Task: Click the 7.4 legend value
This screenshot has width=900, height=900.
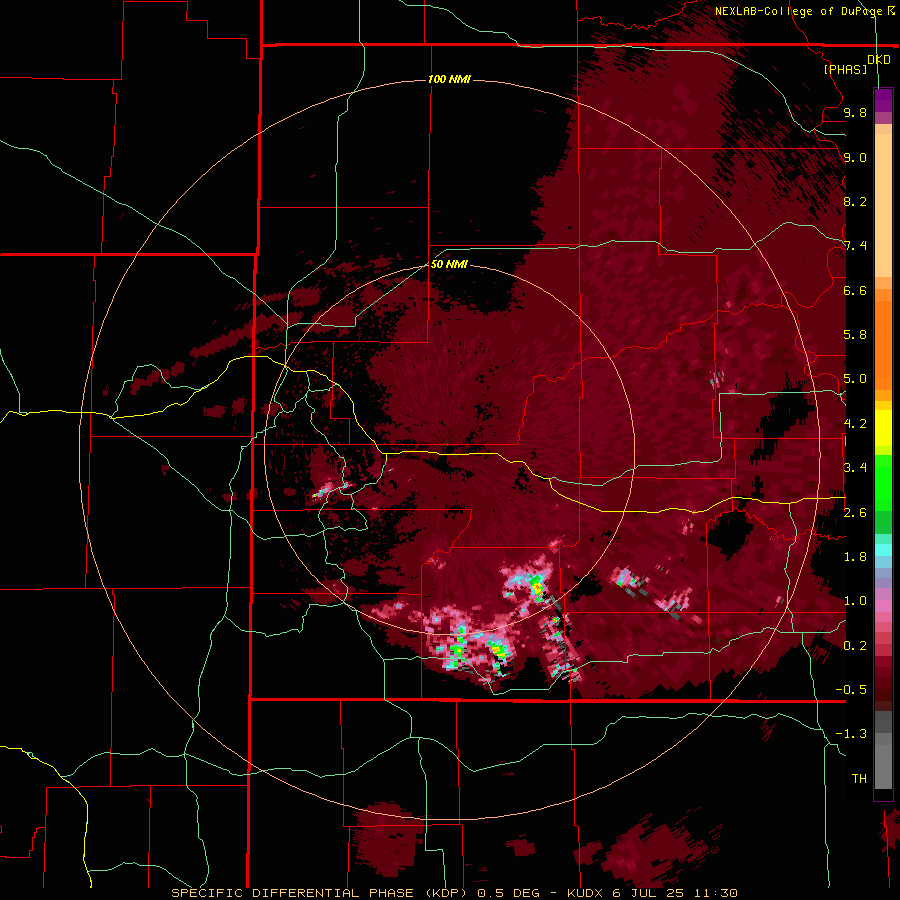Action: 855,246
